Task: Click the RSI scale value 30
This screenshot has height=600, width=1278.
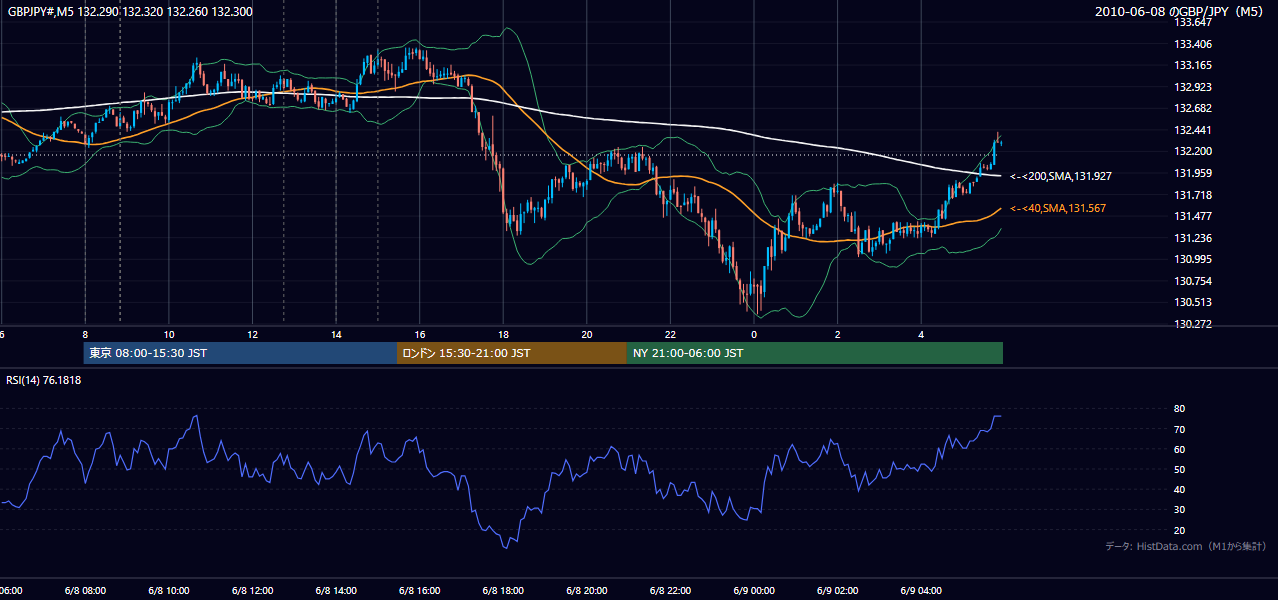Action: tap(1180, 510)
